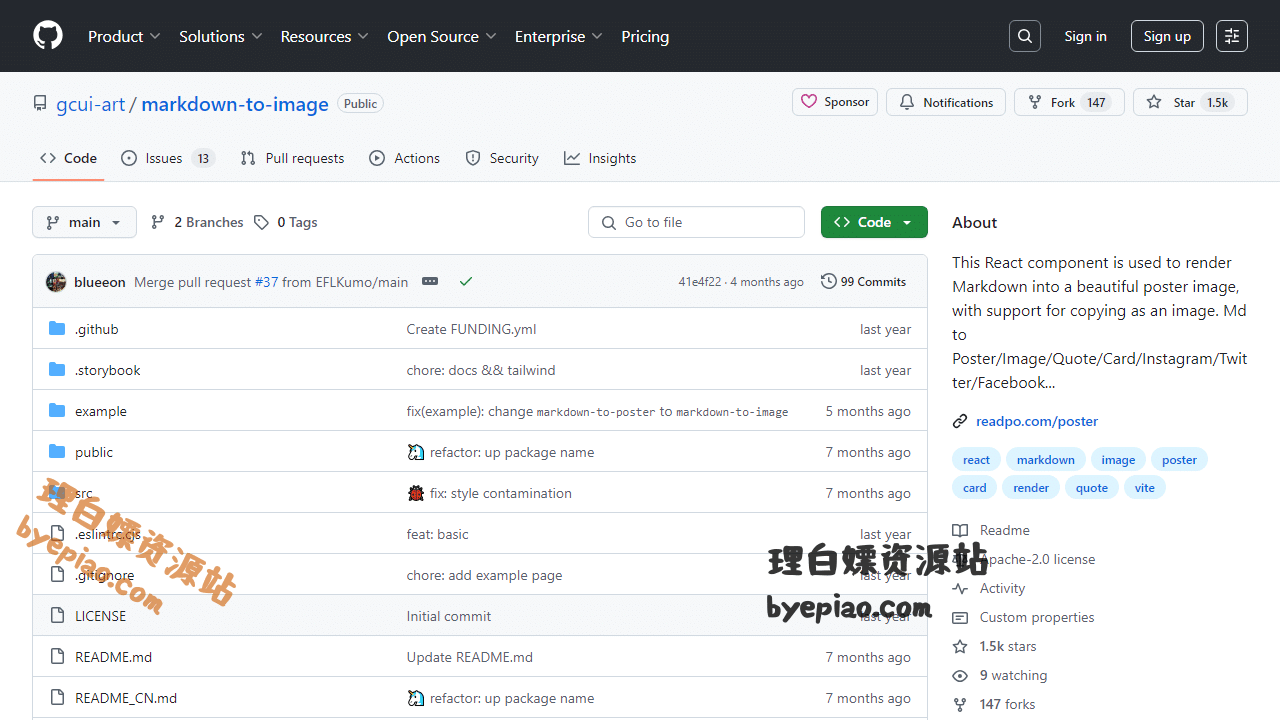The width and height of the screenshot is (1280, 720).
Task: Click the fork icon beside 147 forks
Action: (x=960, y=704)
